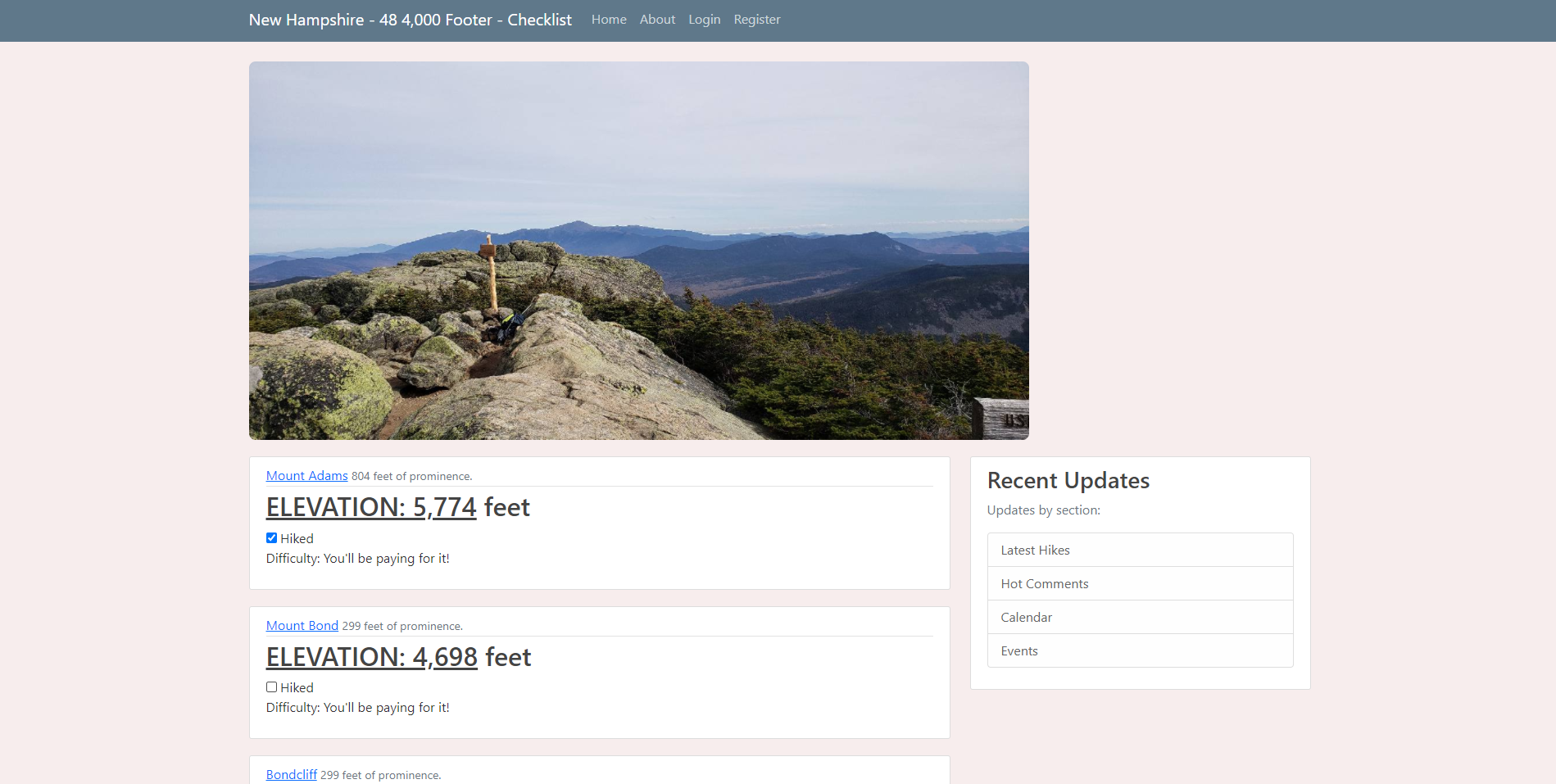1556x784 pixels.
Task: Click Bondcliff's prominence description text
Action: (x=380, y=774)
